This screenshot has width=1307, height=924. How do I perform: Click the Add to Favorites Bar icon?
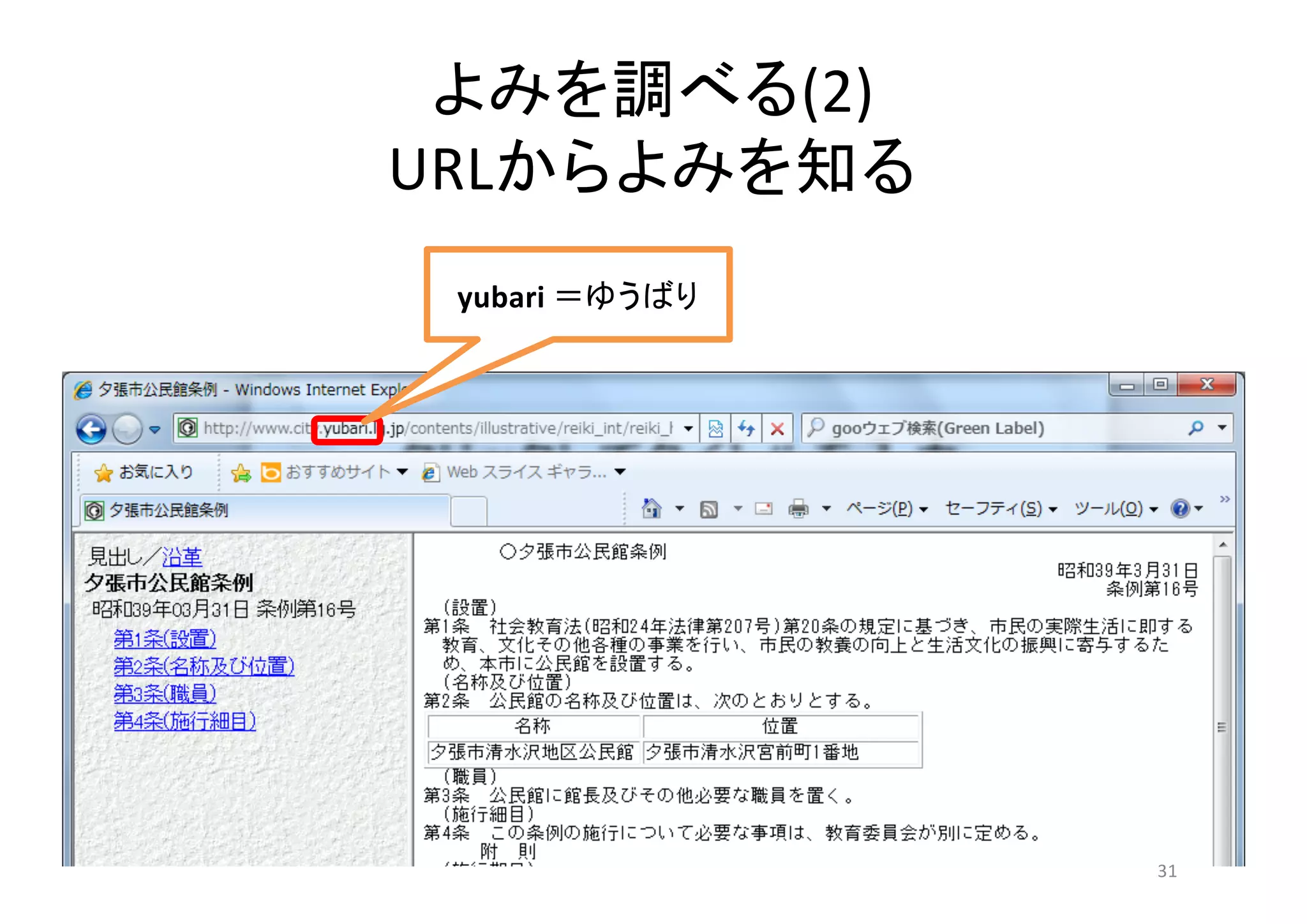tap(241, 473)
